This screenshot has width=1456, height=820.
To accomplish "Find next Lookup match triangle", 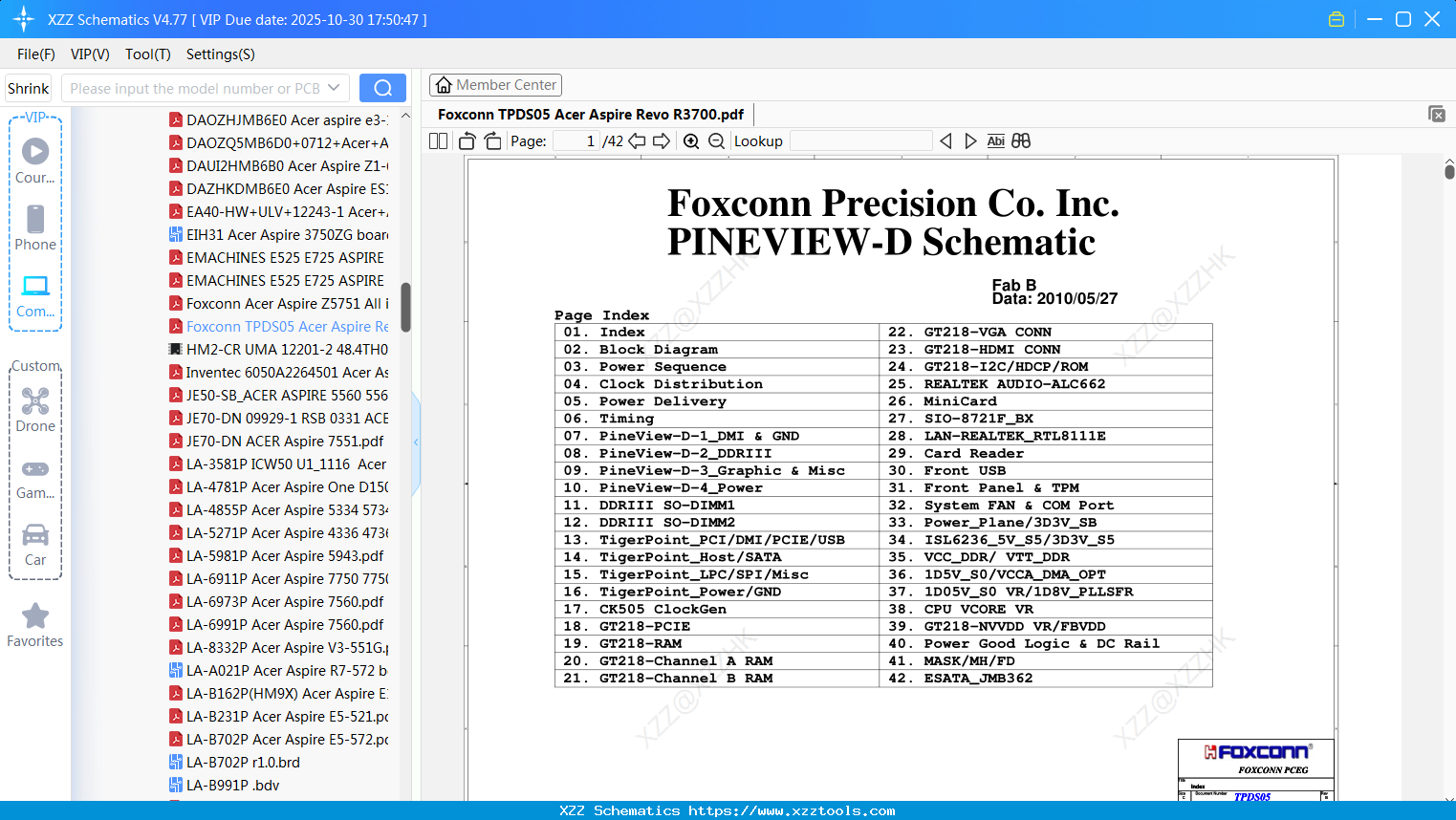I will (970, 141).
